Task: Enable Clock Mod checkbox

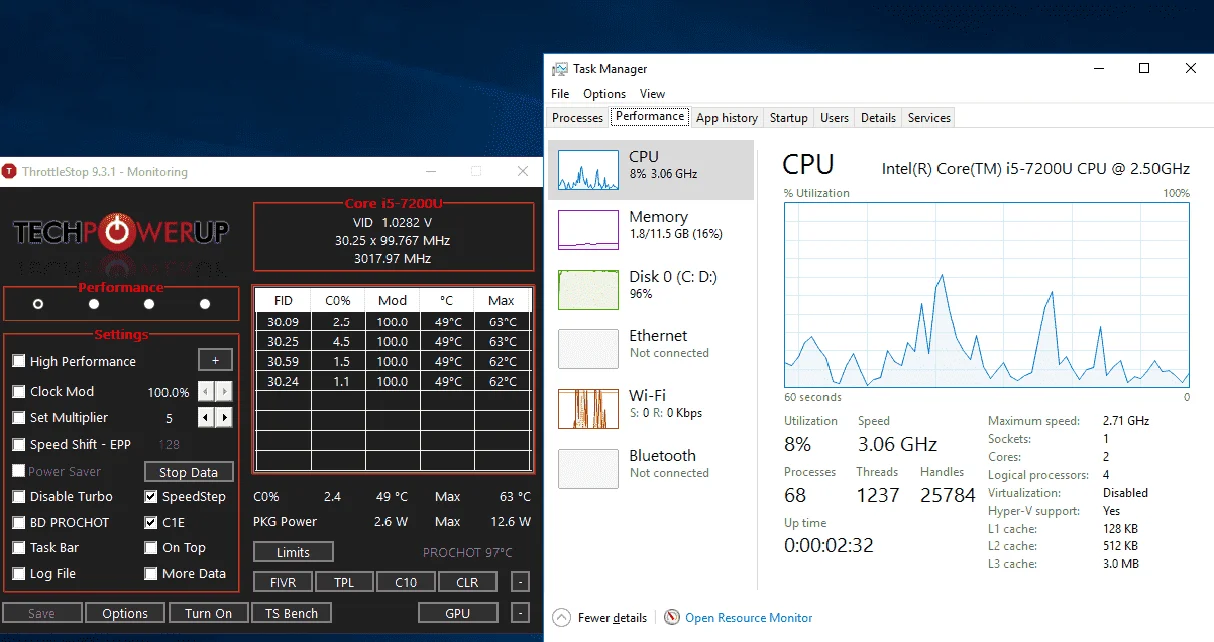Action: tap(19, 391)
